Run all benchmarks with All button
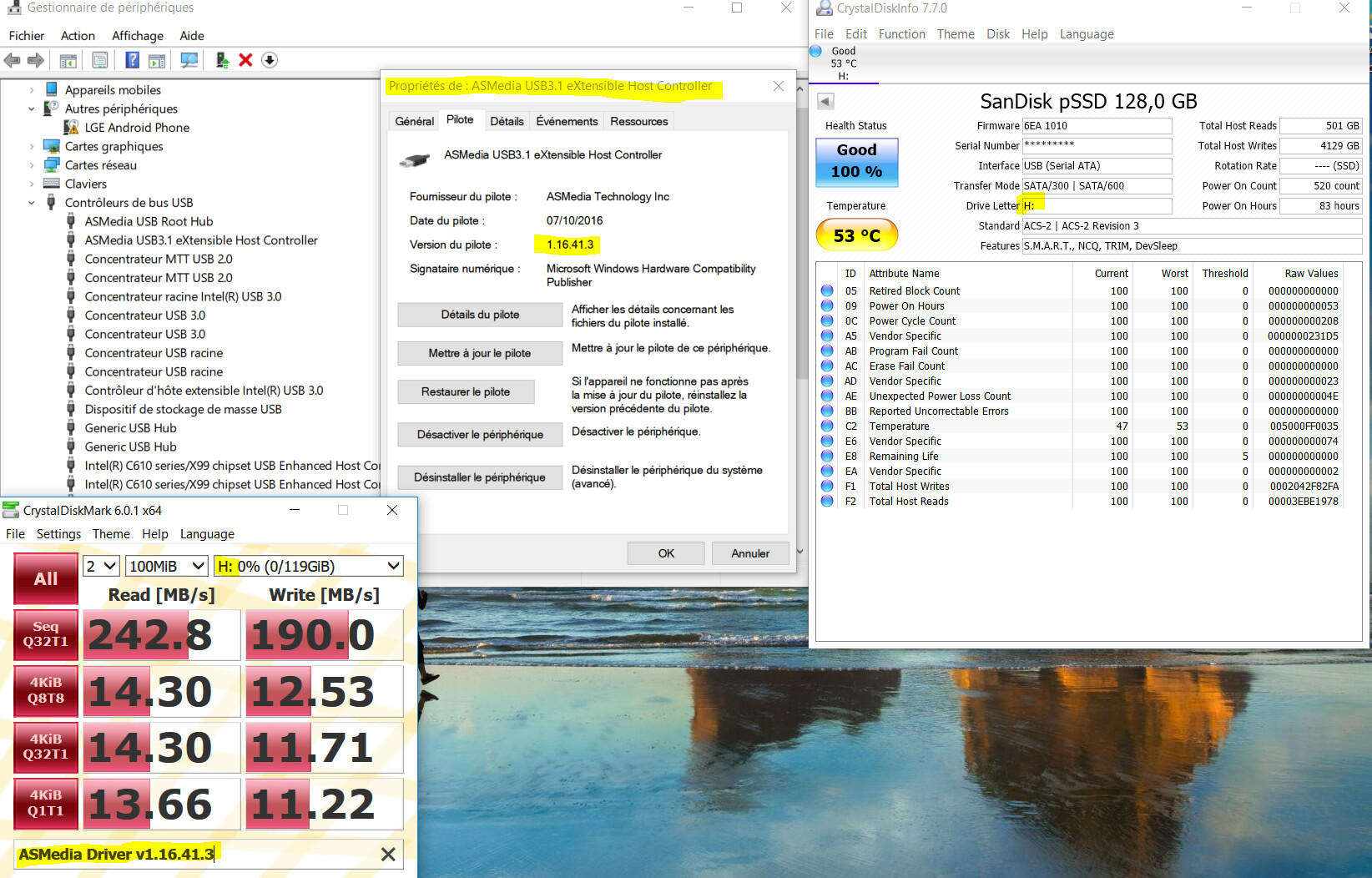This screenshot has height=878, width=1372. tap(46, 578)
